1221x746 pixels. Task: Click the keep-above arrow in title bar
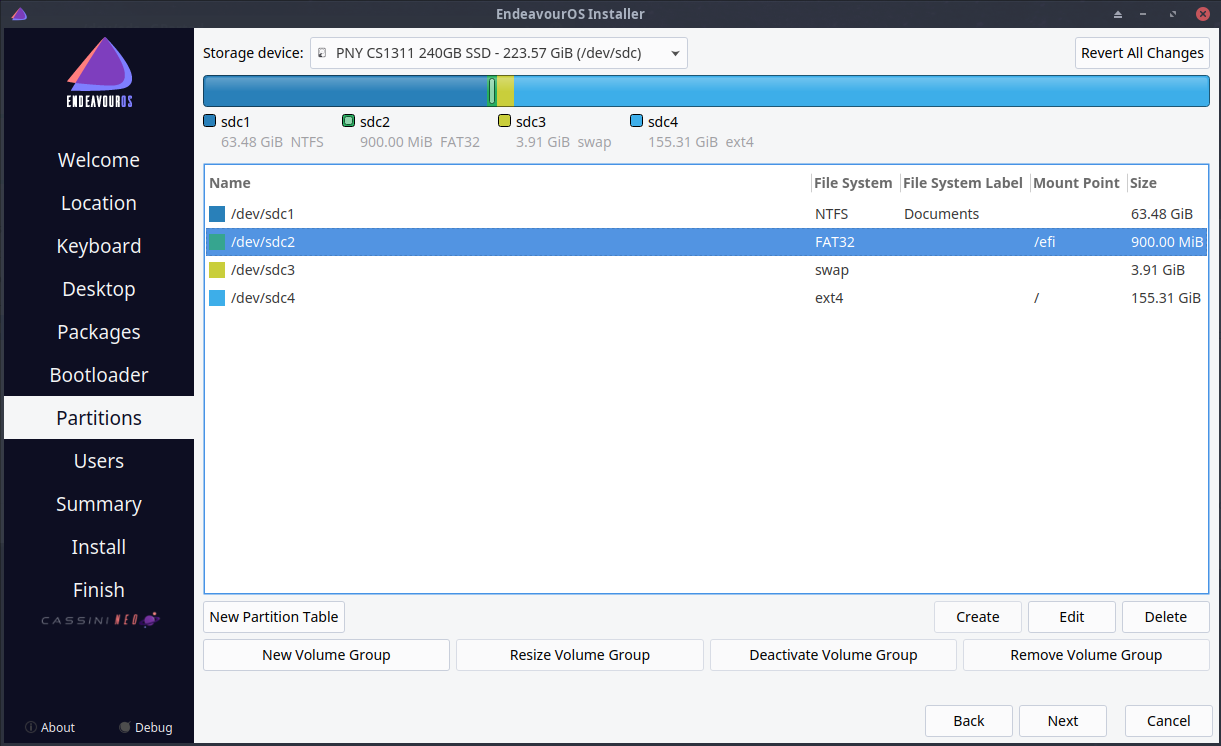1118,14
